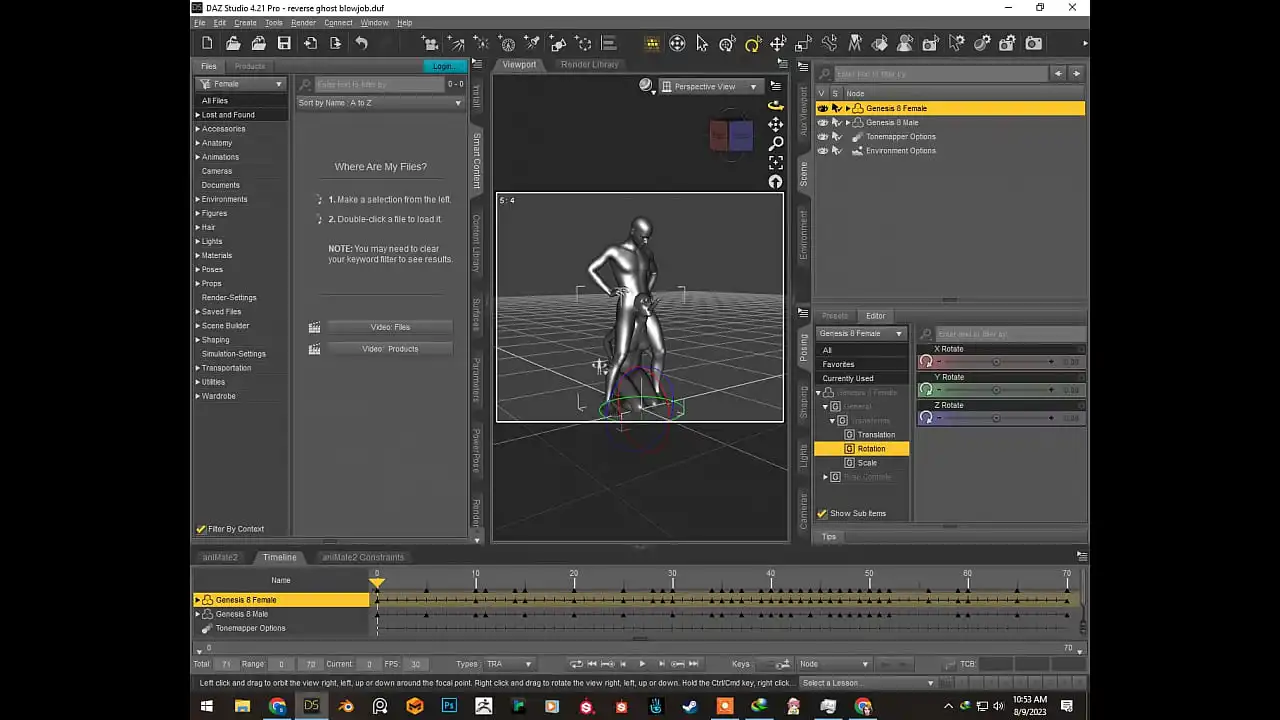1280x720 pixels.
Task: Open the viewport options menu icon
Action: pos(775,86)
